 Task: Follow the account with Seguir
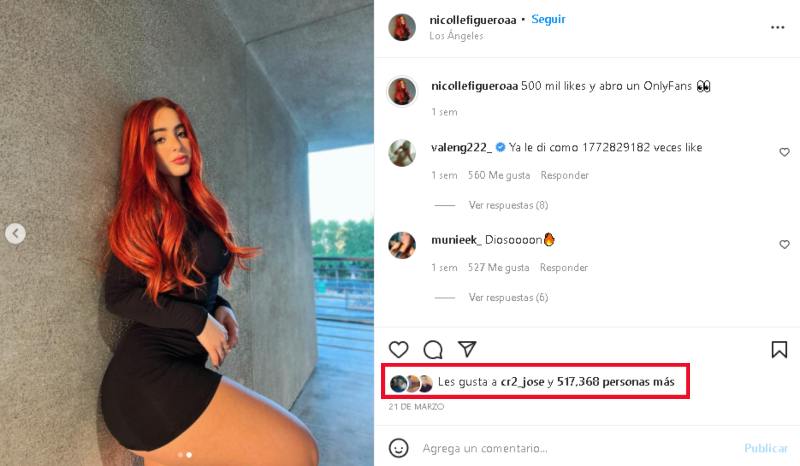tap(548, 19)
